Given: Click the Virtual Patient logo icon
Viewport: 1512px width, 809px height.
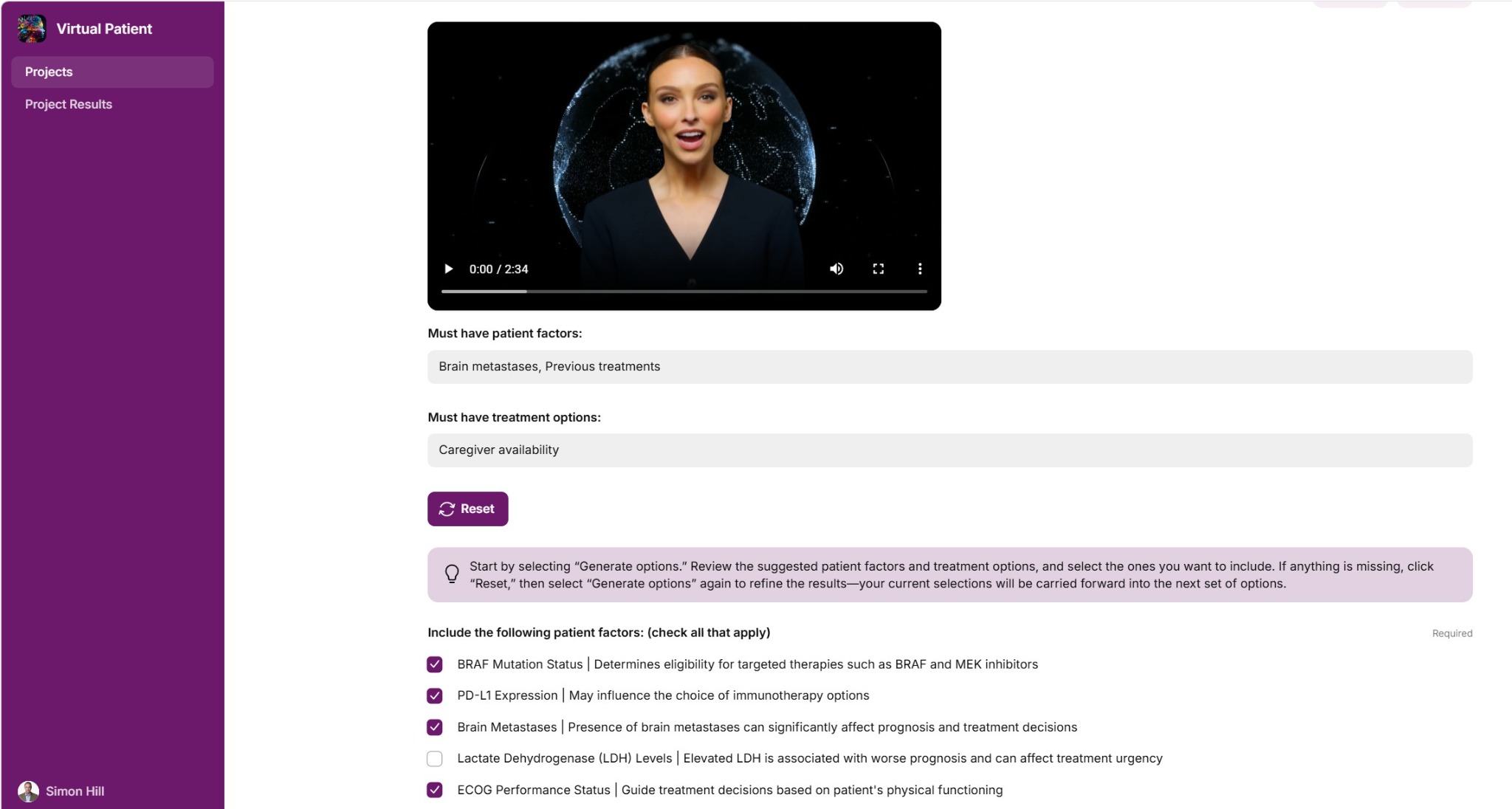Looking at the screenshot, I should point(32,29).
